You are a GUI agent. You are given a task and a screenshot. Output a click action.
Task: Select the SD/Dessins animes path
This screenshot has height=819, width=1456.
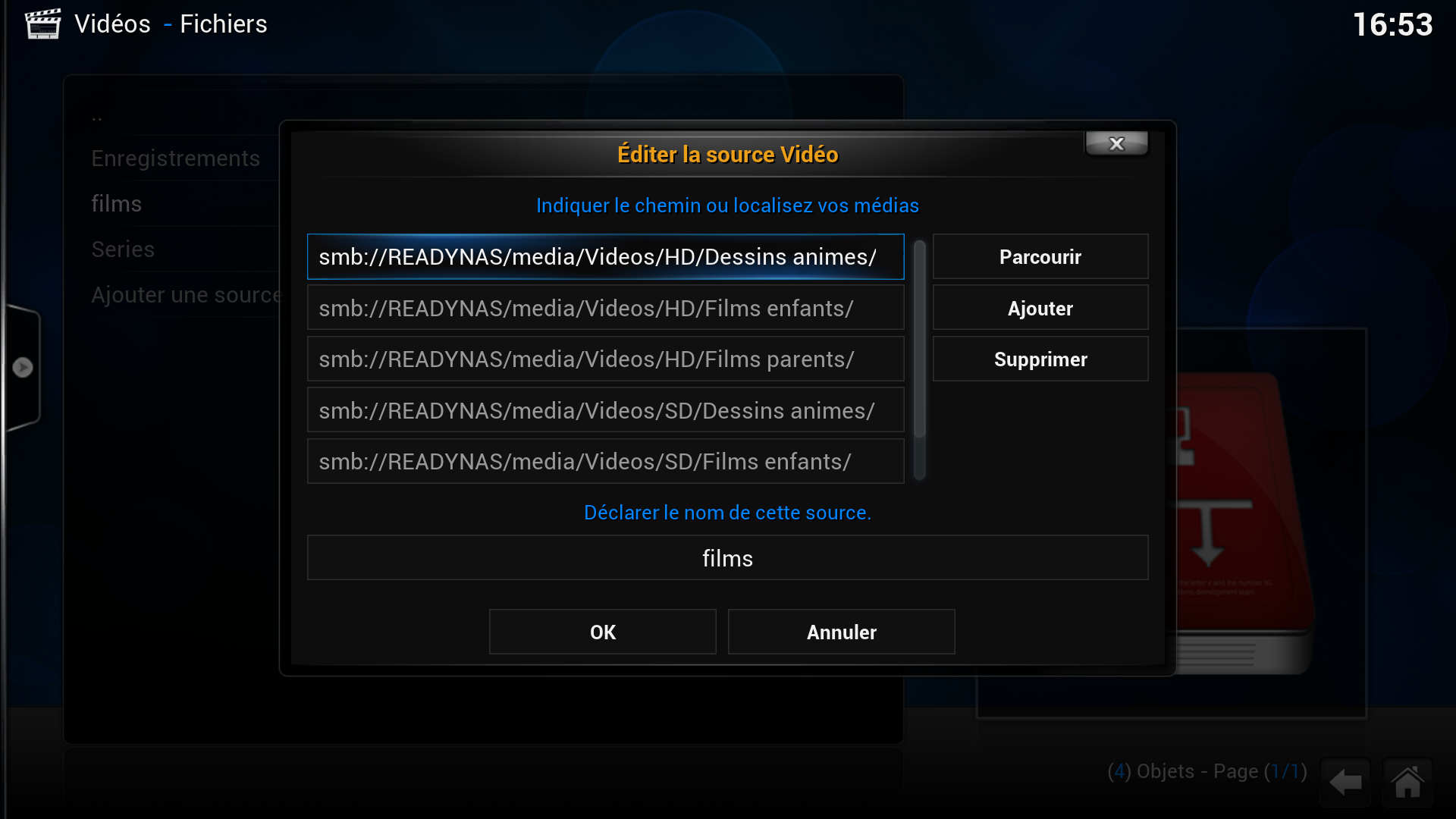[606, 410]
